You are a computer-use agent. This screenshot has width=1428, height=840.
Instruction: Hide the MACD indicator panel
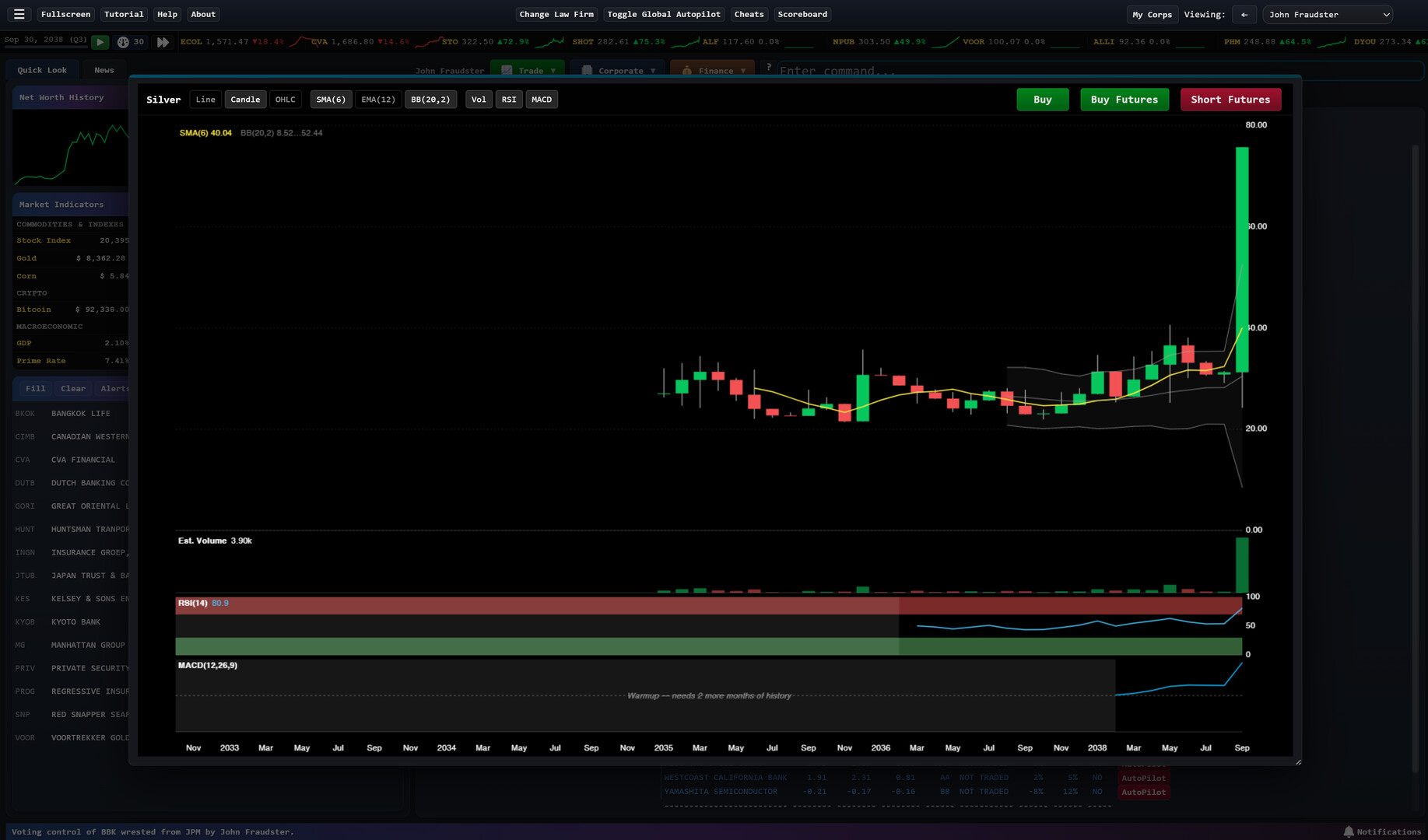541,100
